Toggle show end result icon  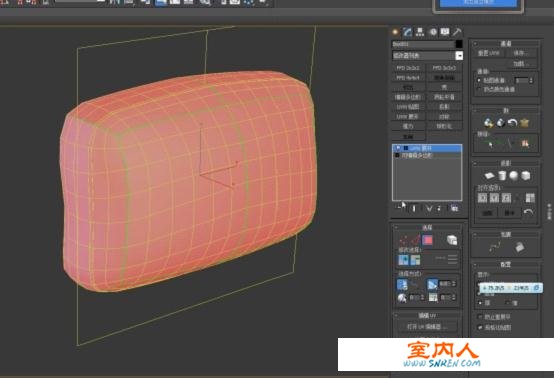click(414, 208)
